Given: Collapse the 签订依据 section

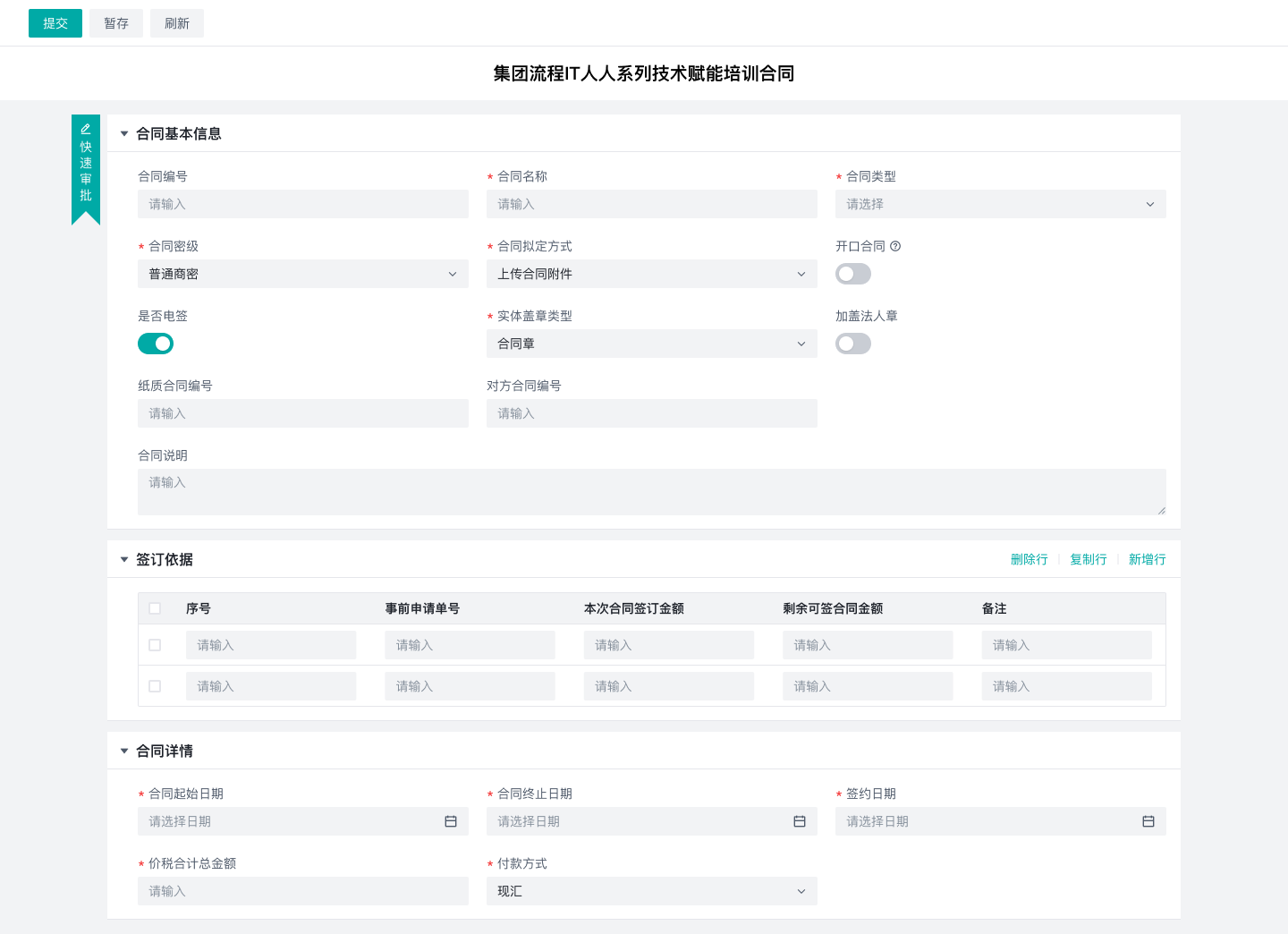Looking at the screenshot, I should [x=124, y=560].
